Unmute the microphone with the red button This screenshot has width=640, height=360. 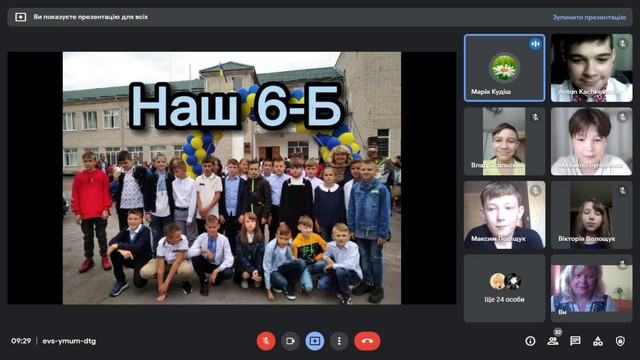coord(266,341)
